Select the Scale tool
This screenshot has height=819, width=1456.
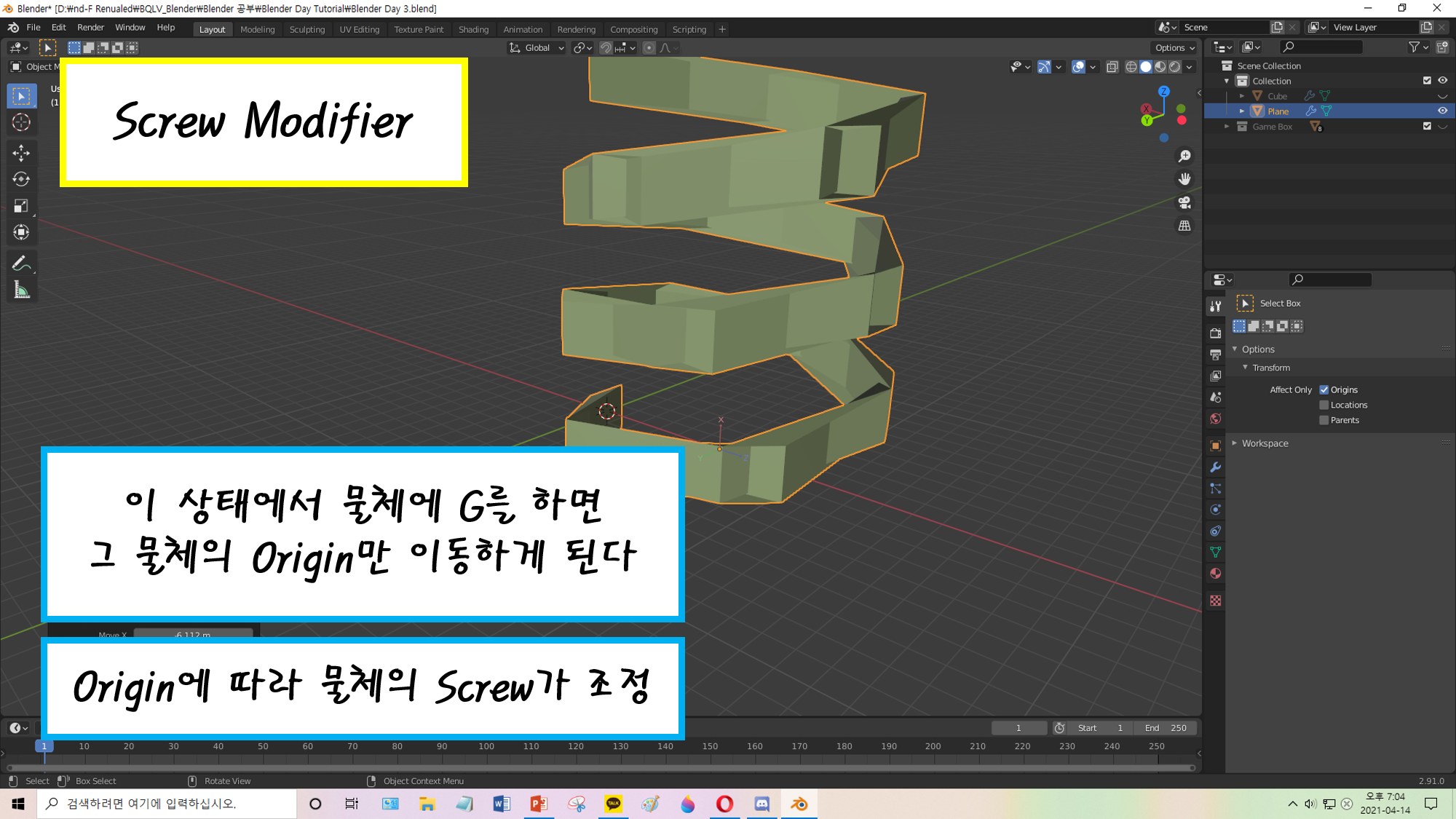point(21,206)
